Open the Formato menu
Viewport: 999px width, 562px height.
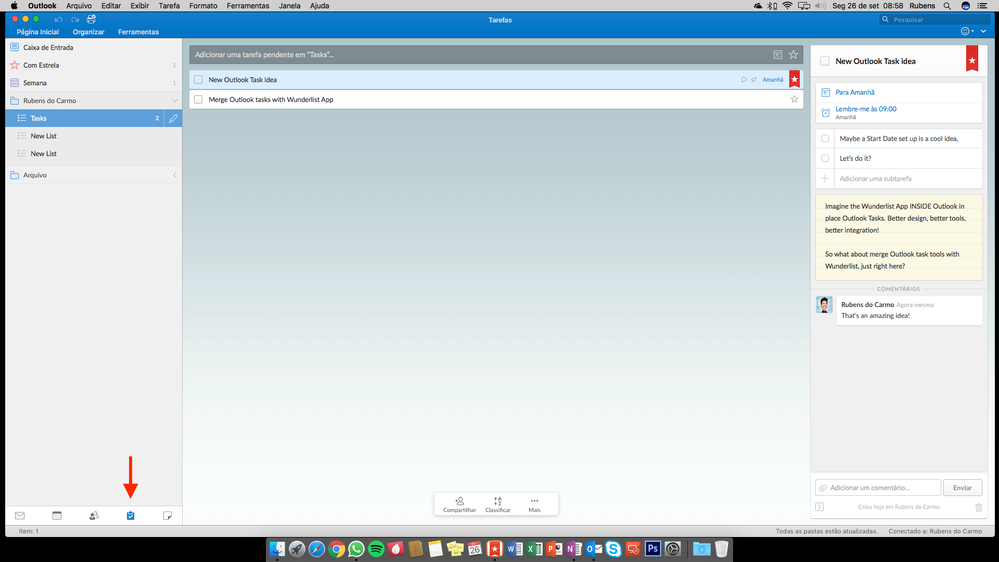pos(203,6)
